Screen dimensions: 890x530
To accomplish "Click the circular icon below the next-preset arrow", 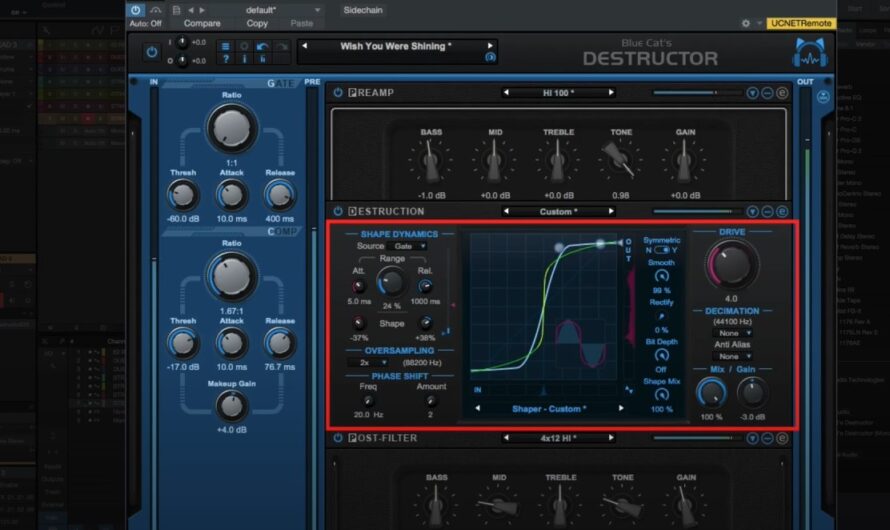I will [x=490, y=57].
